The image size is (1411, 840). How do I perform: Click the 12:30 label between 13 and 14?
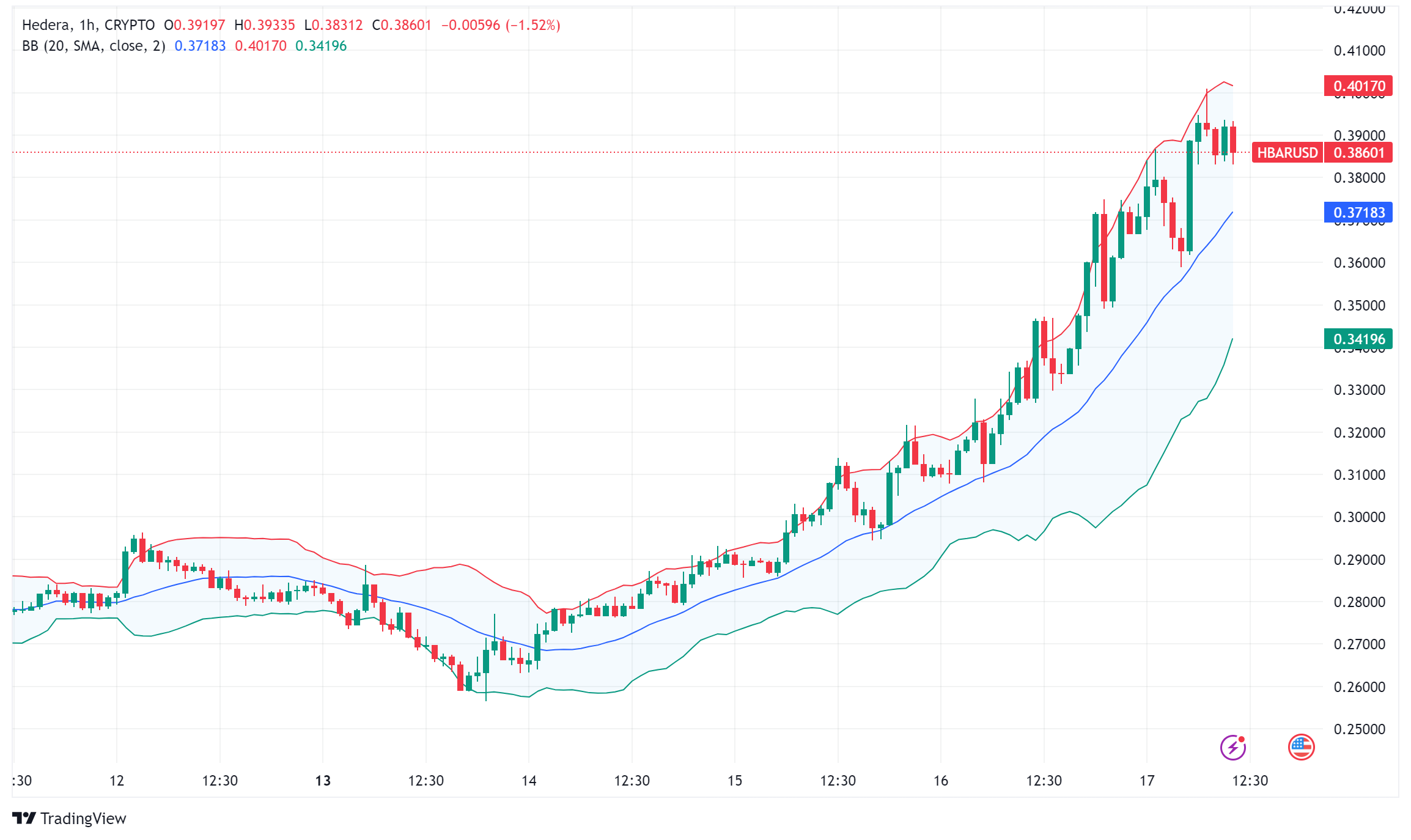[426, 781]
